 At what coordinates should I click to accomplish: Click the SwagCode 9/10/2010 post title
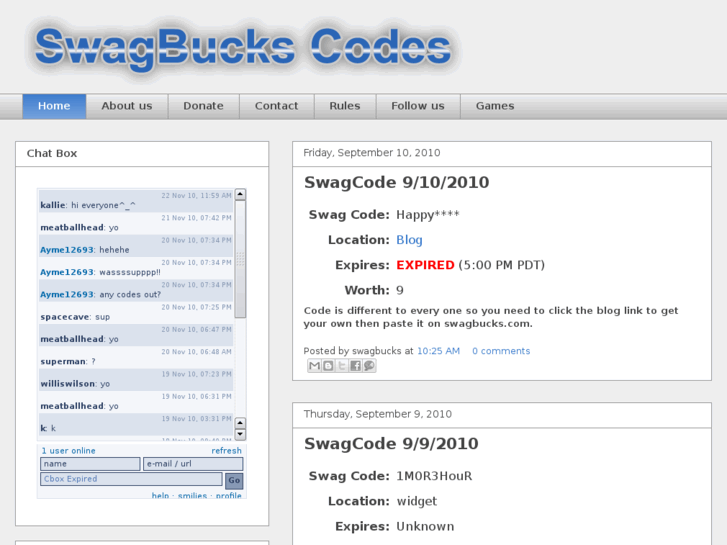[396, 182]
